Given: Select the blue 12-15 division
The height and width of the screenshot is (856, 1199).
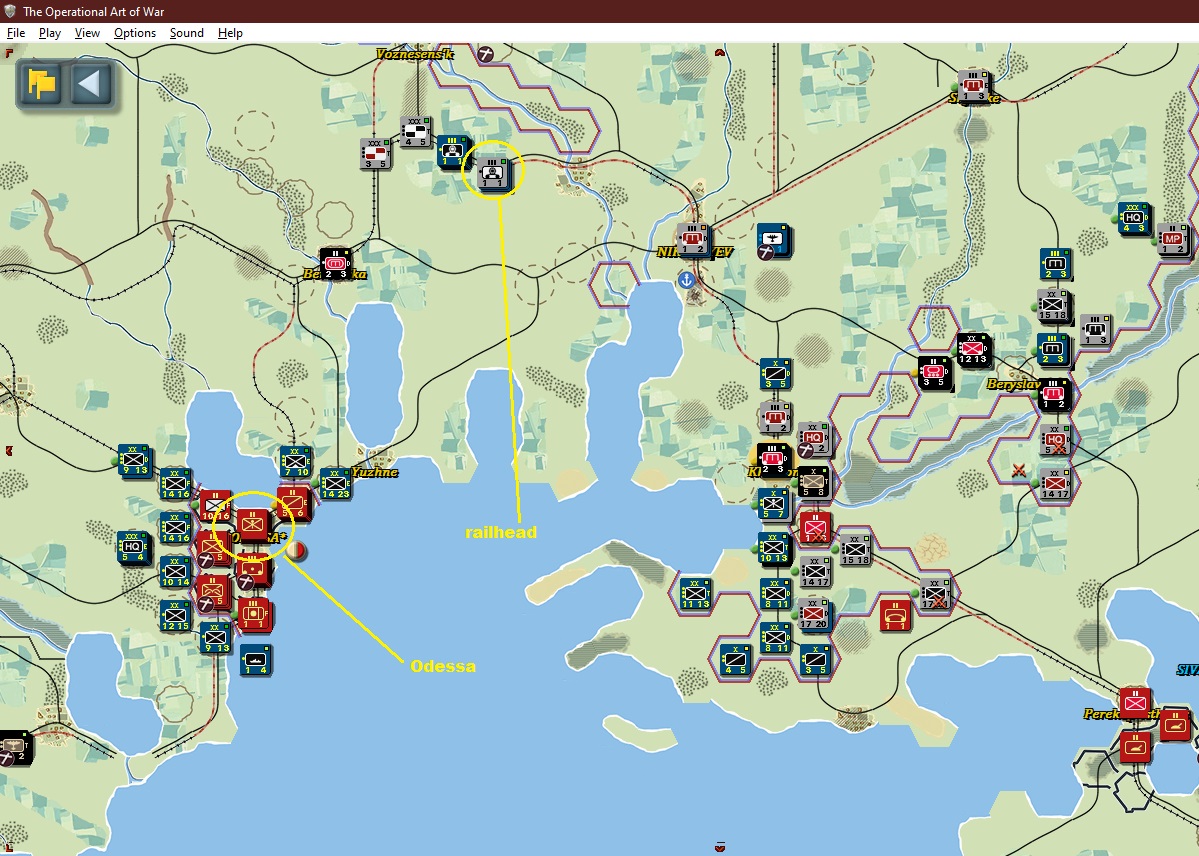Looking at the screenshot, I should point(176,617).
